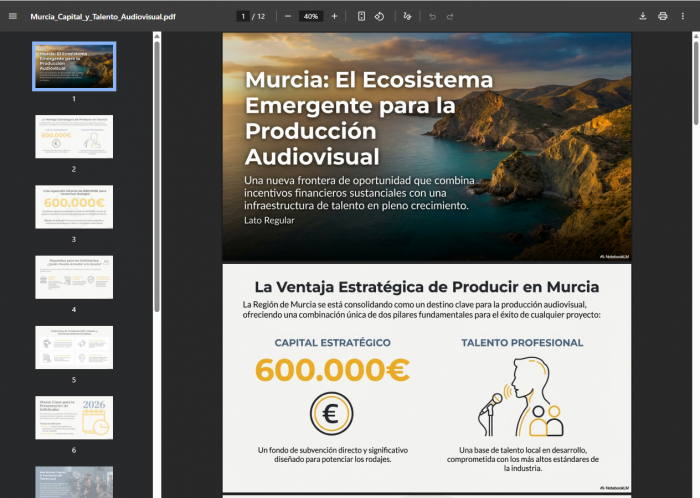700x498 pixels.
Task: Open the annotation draw tool
Action: pos(407,16)
